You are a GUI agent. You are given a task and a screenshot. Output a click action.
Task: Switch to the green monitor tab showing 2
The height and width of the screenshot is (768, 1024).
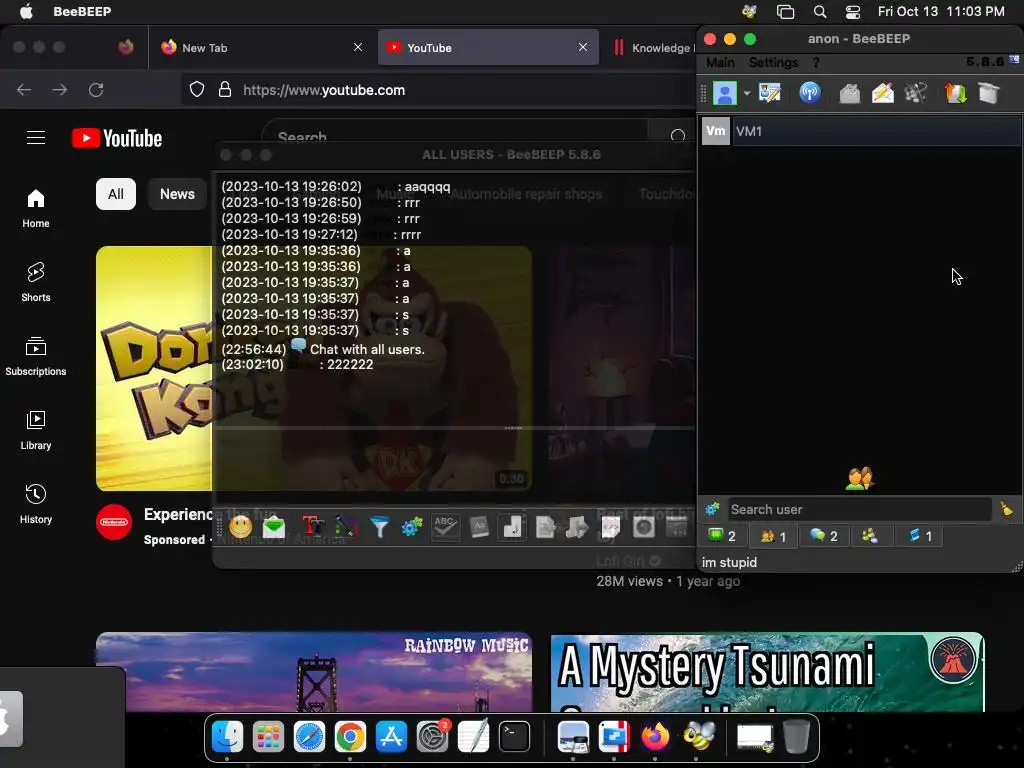(x=722, y=536)
